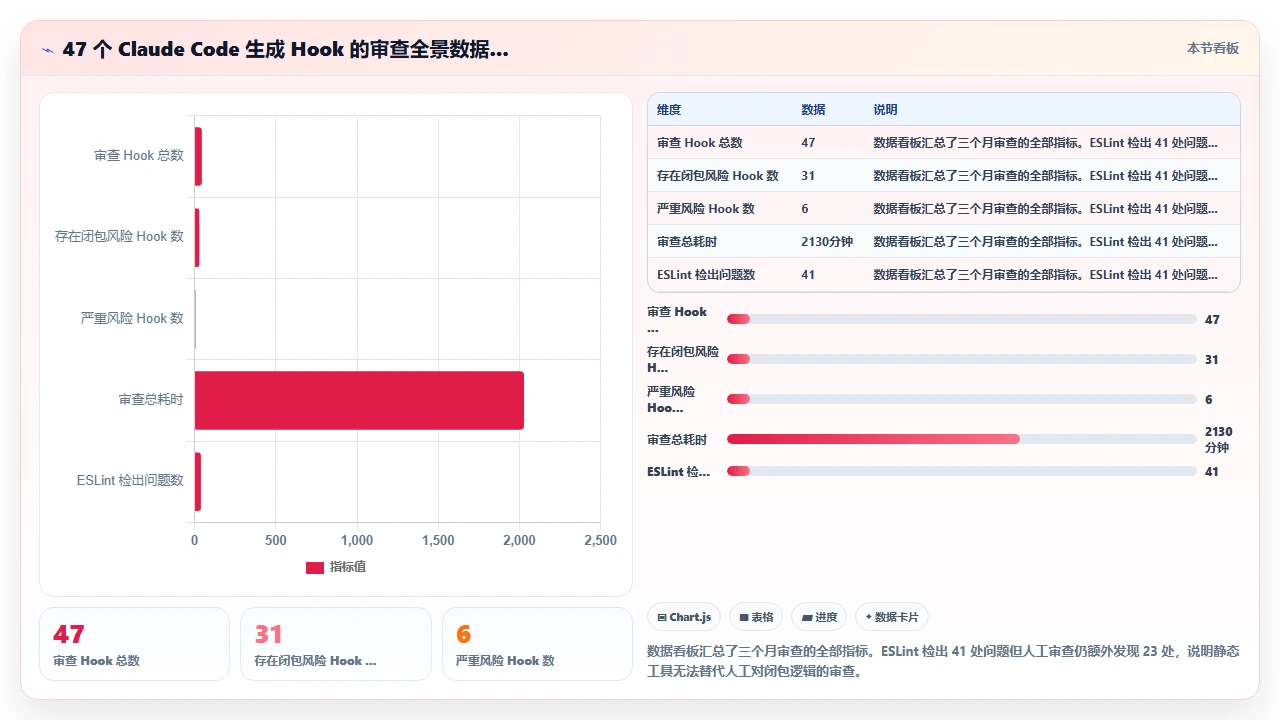Click the progress bar valued 31
Image resolution: width=1280 pixels, height=720 pixels.
(x=962, y=359)
